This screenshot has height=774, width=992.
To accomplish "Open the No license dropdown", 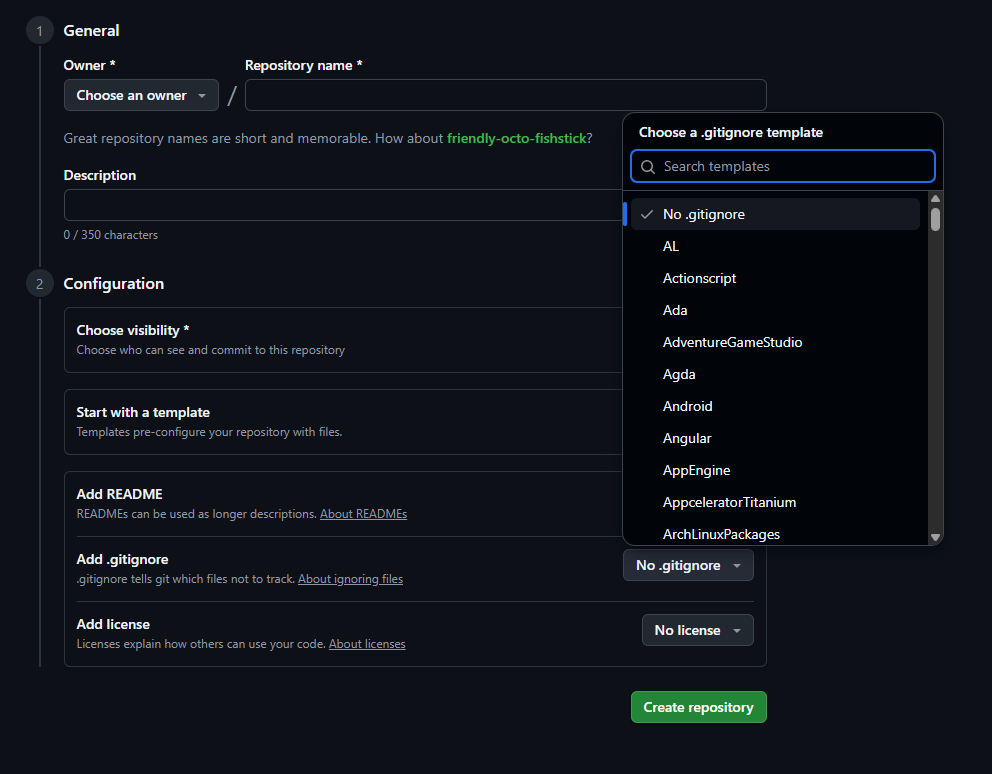I will coord(698,630).
